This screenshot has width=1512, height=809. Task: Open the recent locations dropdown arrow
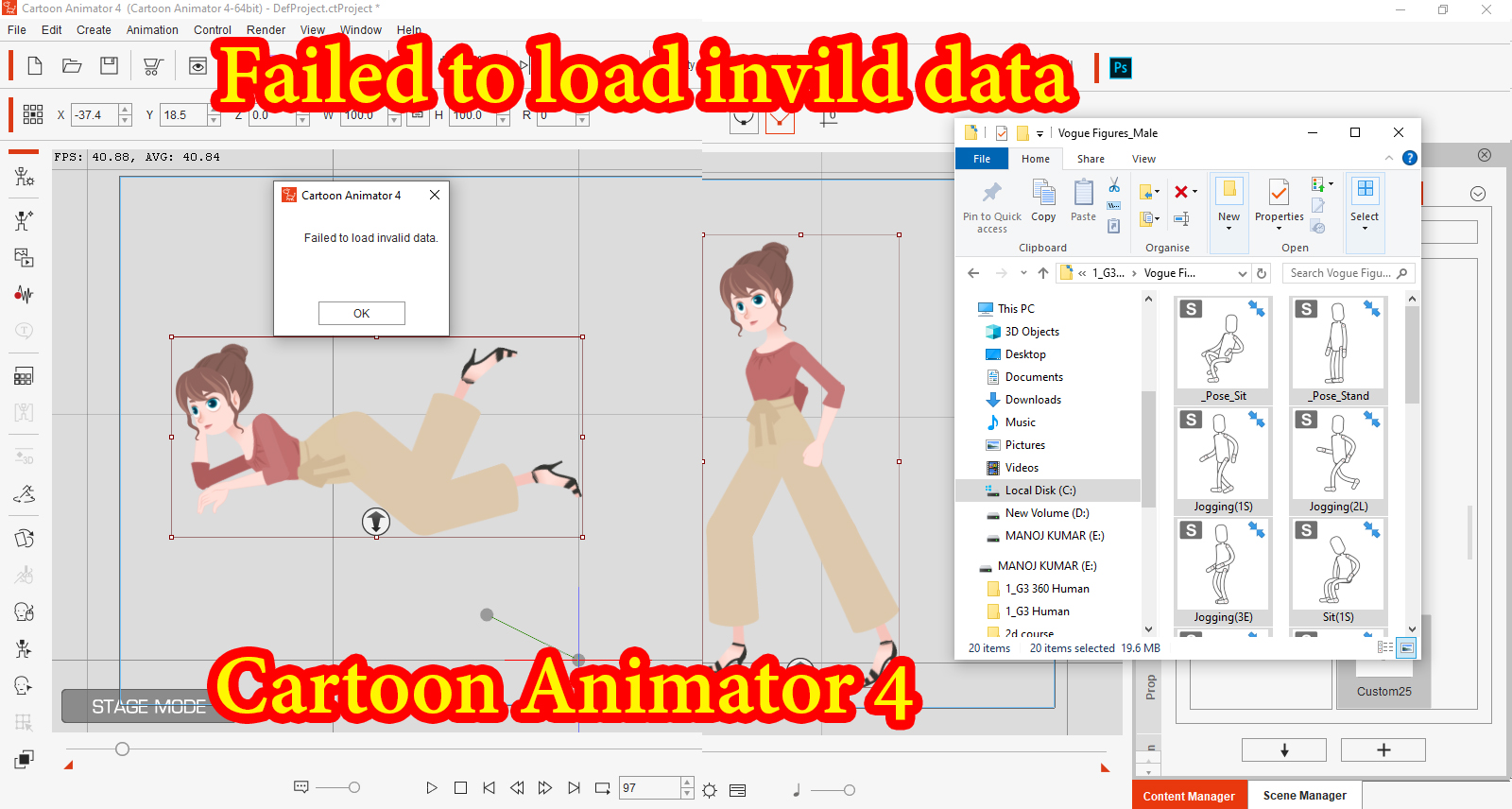[1023, 273]
